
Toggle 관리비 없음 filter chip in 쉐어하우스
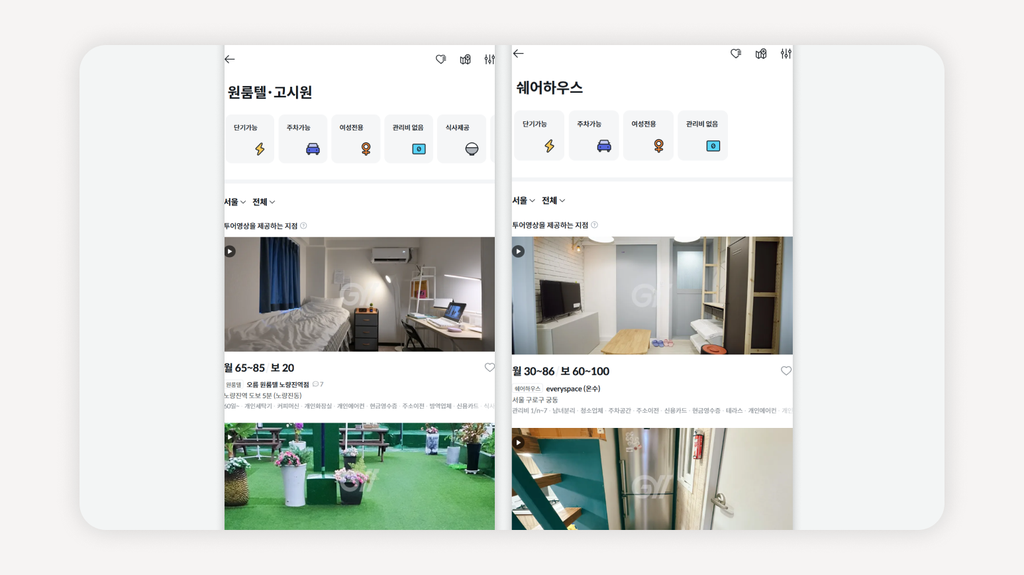point(703,135)
